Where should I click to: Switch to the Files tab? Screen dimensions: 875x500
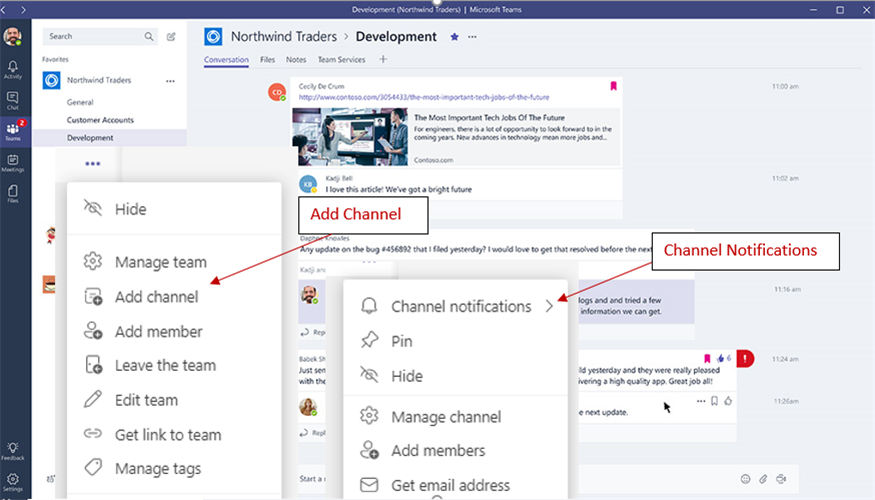pos(267,60)
